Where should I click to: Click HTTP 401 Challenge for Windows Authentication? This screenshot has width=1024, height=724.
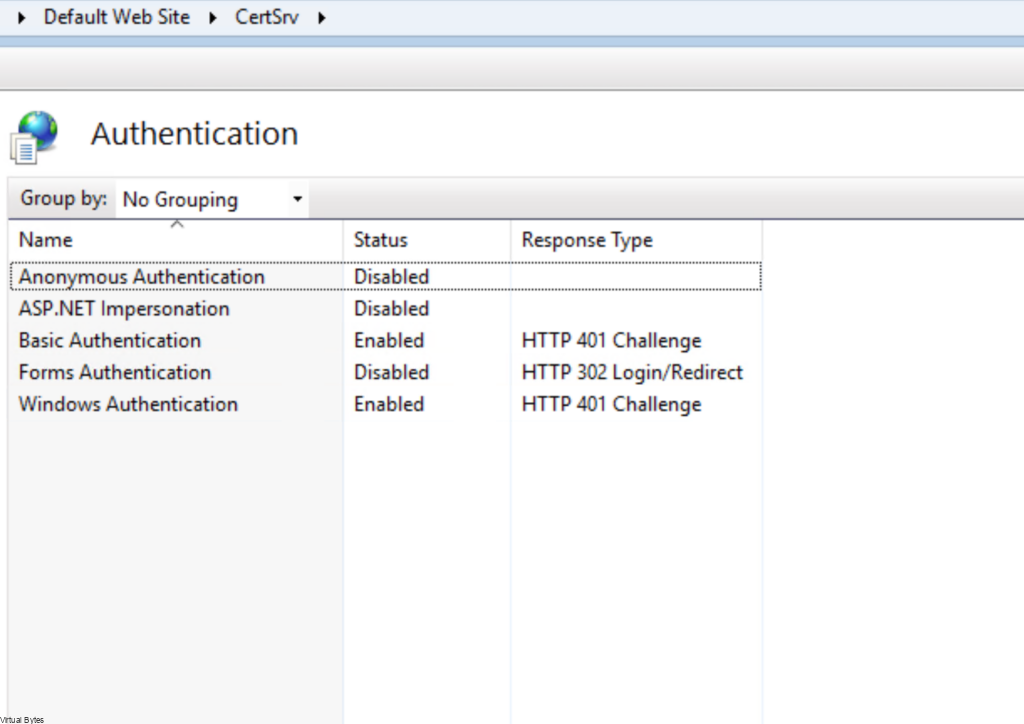611,404
